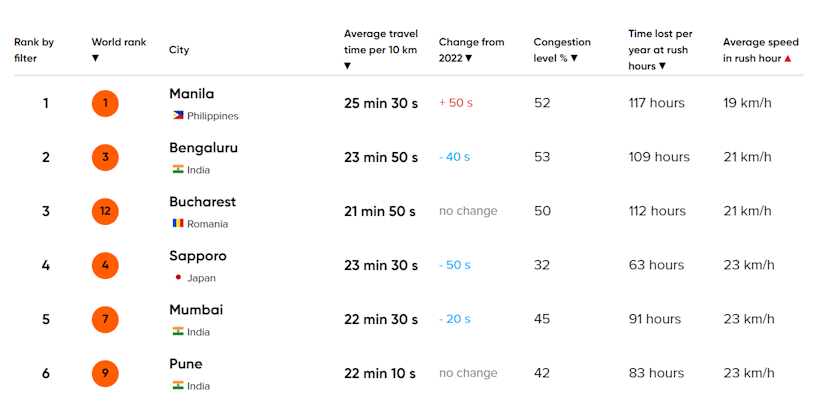Click the Rank by filter column header
819x407 pixels.
(x=34, y=50)
